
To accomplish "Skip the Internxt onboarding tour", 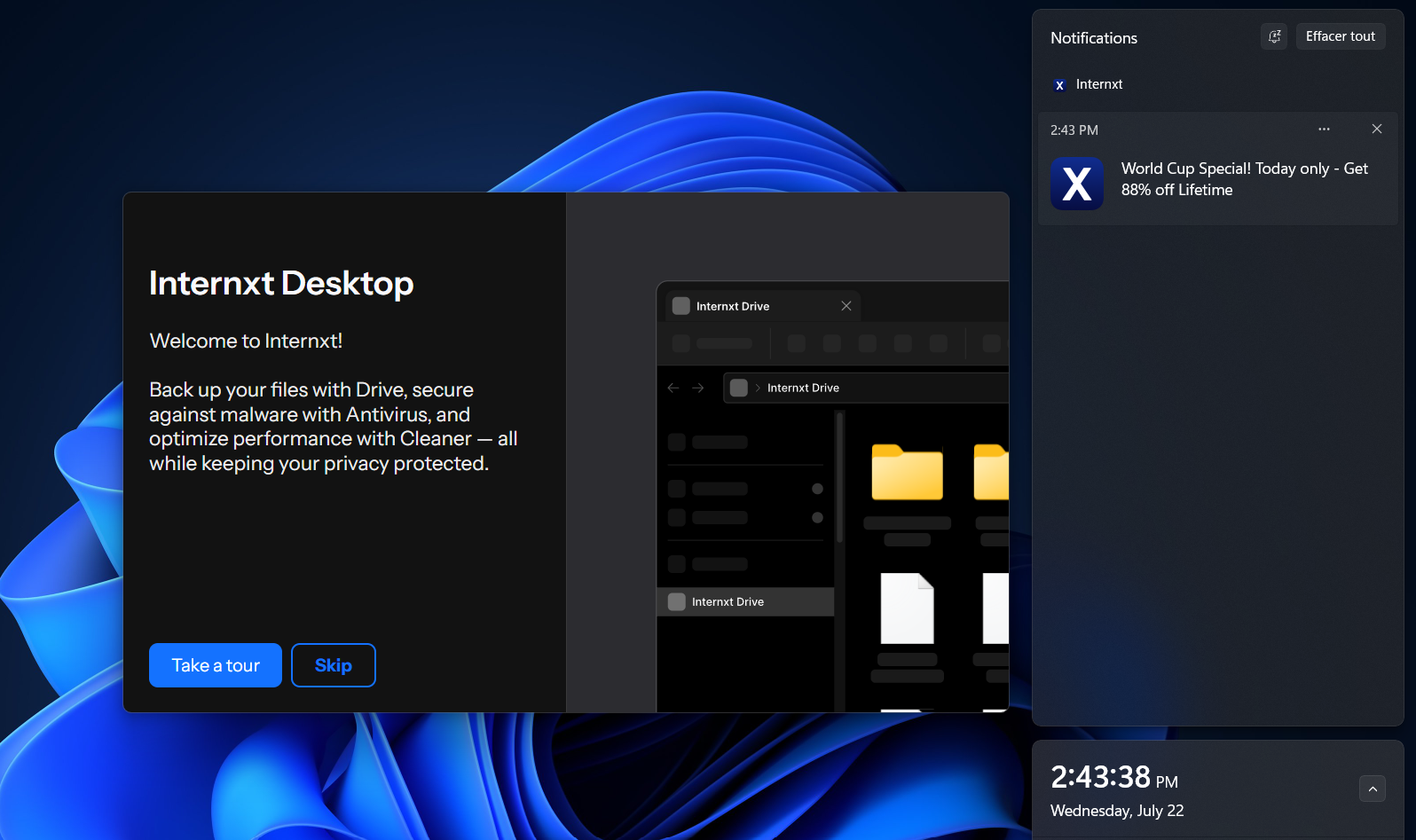I will pyautogui.click(x=334, y=665).
